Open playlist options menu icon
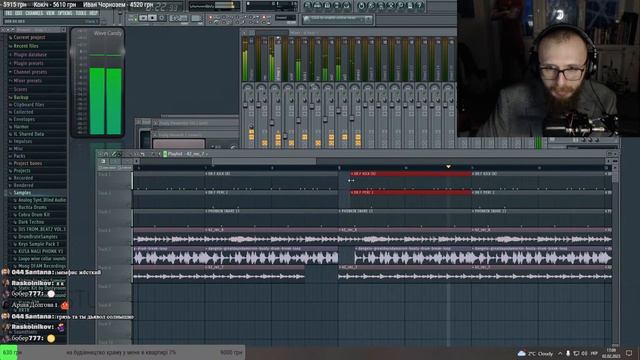 [x=100, y=154]
